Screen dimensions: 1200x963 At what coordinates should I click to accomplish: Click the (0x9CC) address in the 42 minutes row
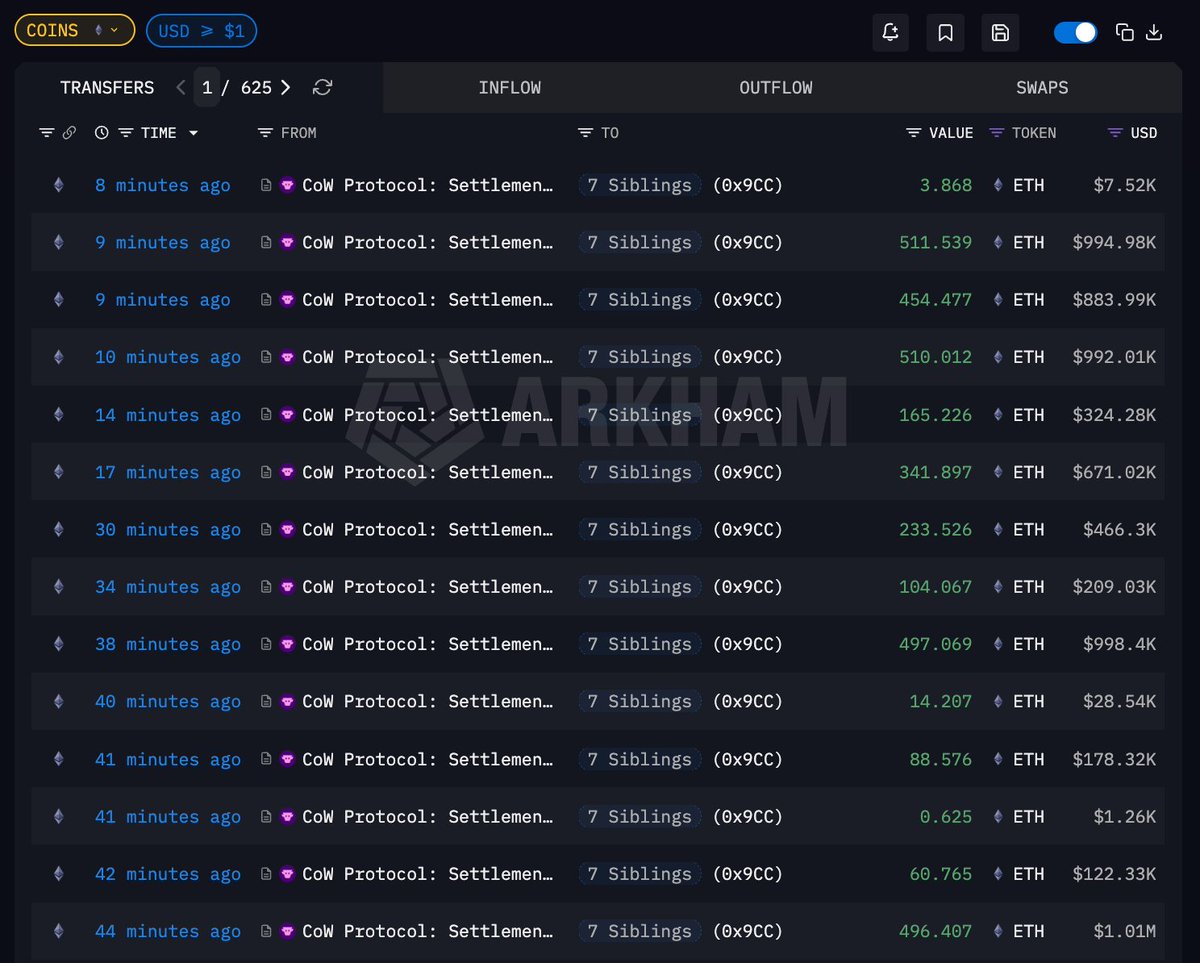[x=748, y=874]
